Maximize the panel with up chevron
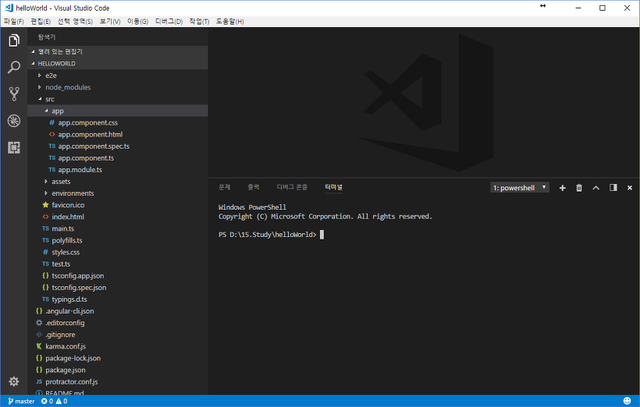Screen dimensions: 640x407 click(596, 188)
